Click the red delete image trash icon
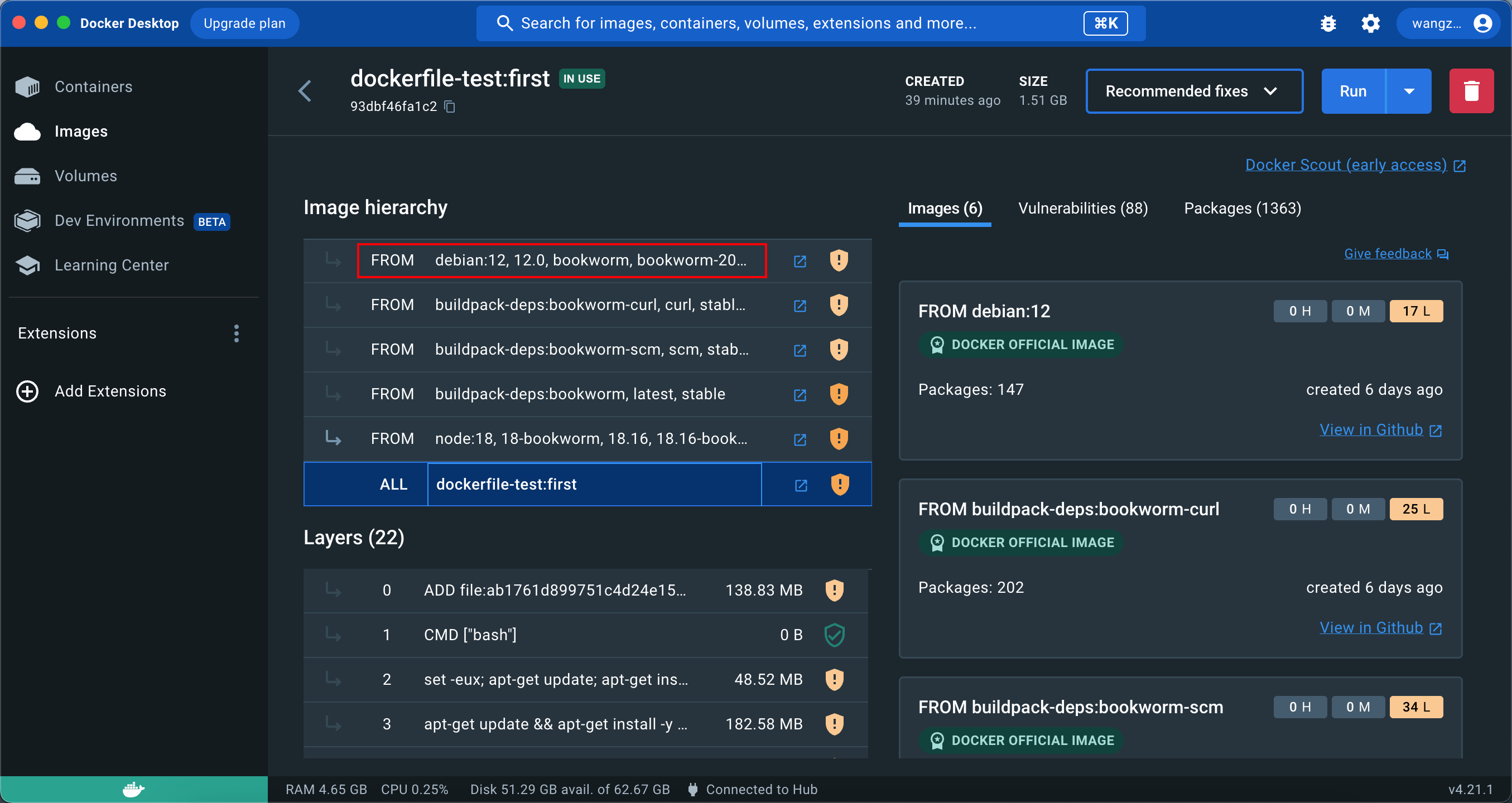The image size is (1512, 803). (1471, 91)
